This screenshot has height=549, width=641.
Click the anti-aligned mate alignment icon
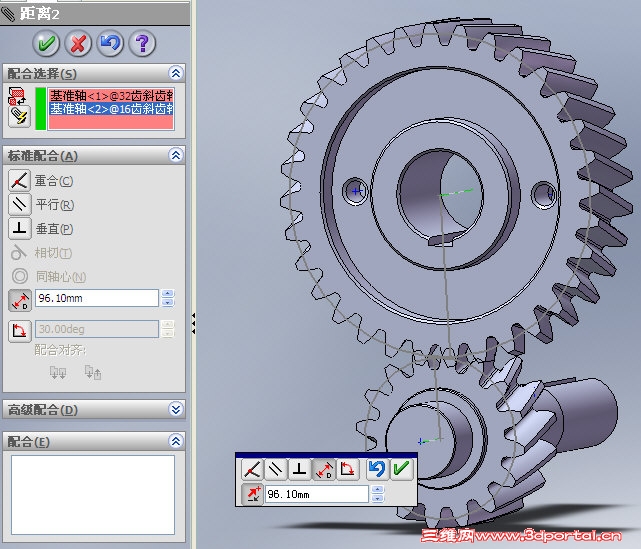tap(93, 372)
